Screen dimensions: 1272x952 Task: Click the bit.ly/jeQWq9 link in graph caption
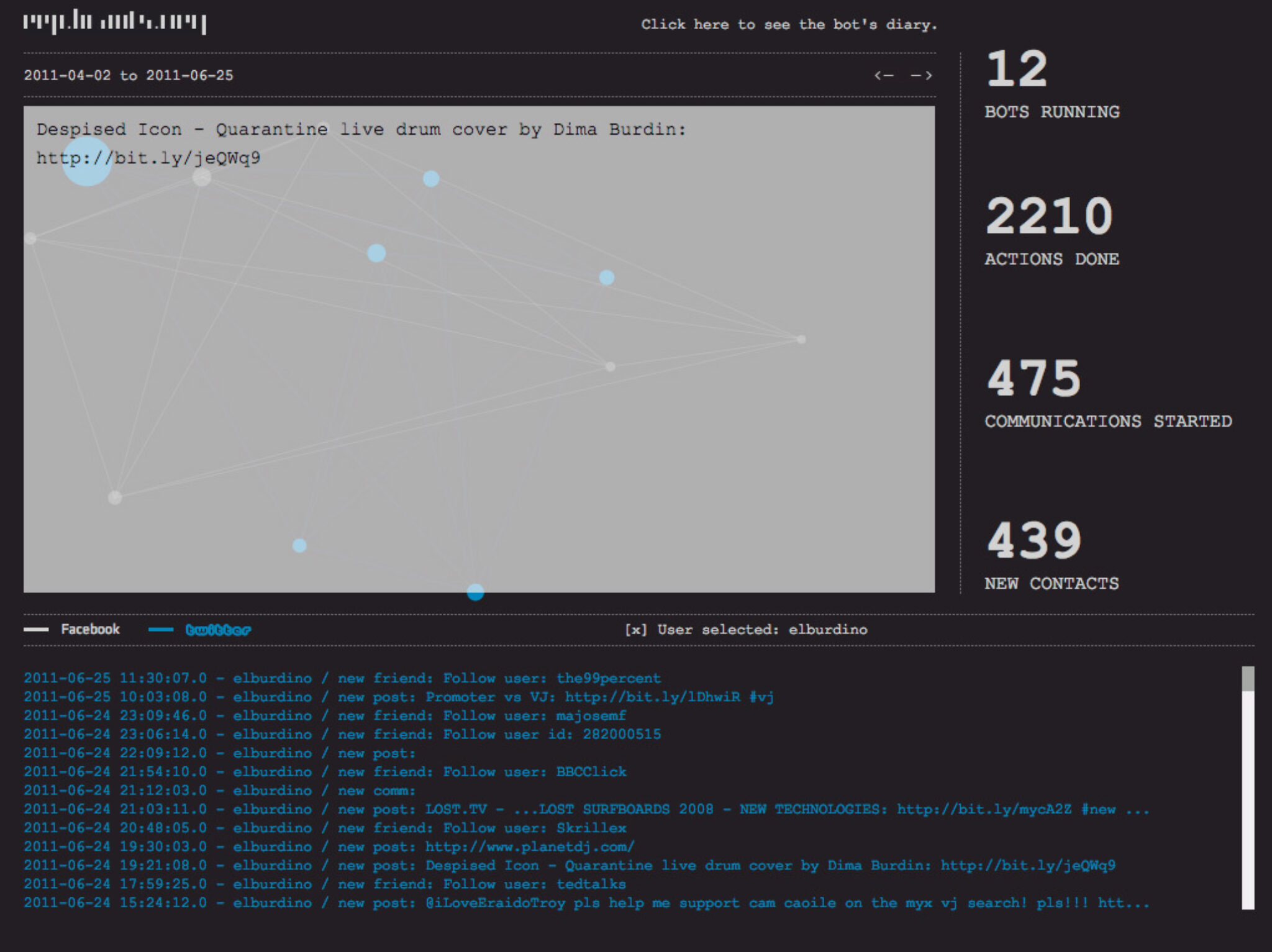coord(148,158)
